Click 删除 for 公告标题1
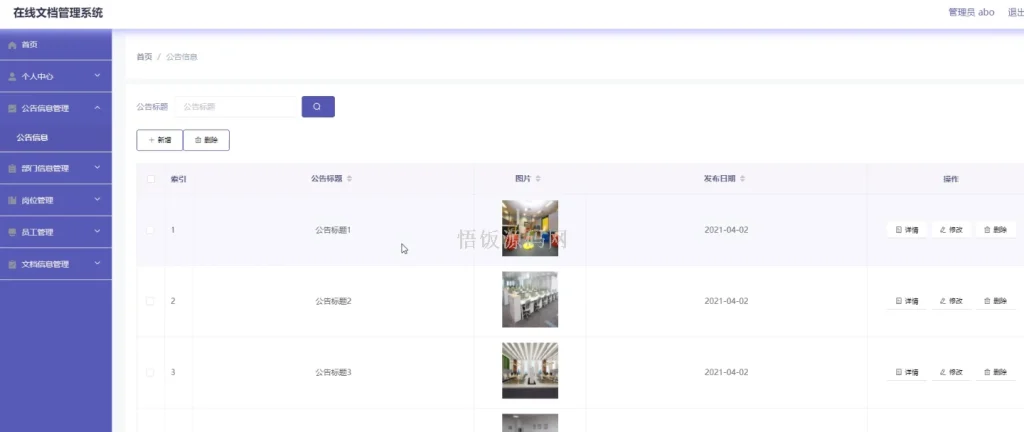The height and width of the screenshot is (432, 1024). [996, 230]
